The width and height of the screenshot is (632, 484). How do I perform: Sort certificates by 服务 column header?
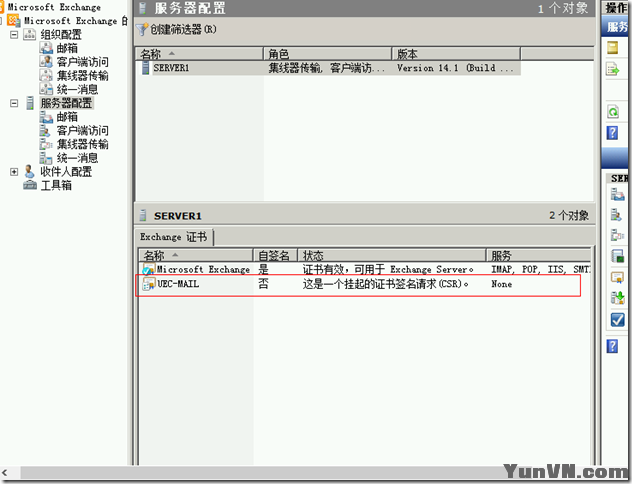pyautogui.click(x=539, y=255)
